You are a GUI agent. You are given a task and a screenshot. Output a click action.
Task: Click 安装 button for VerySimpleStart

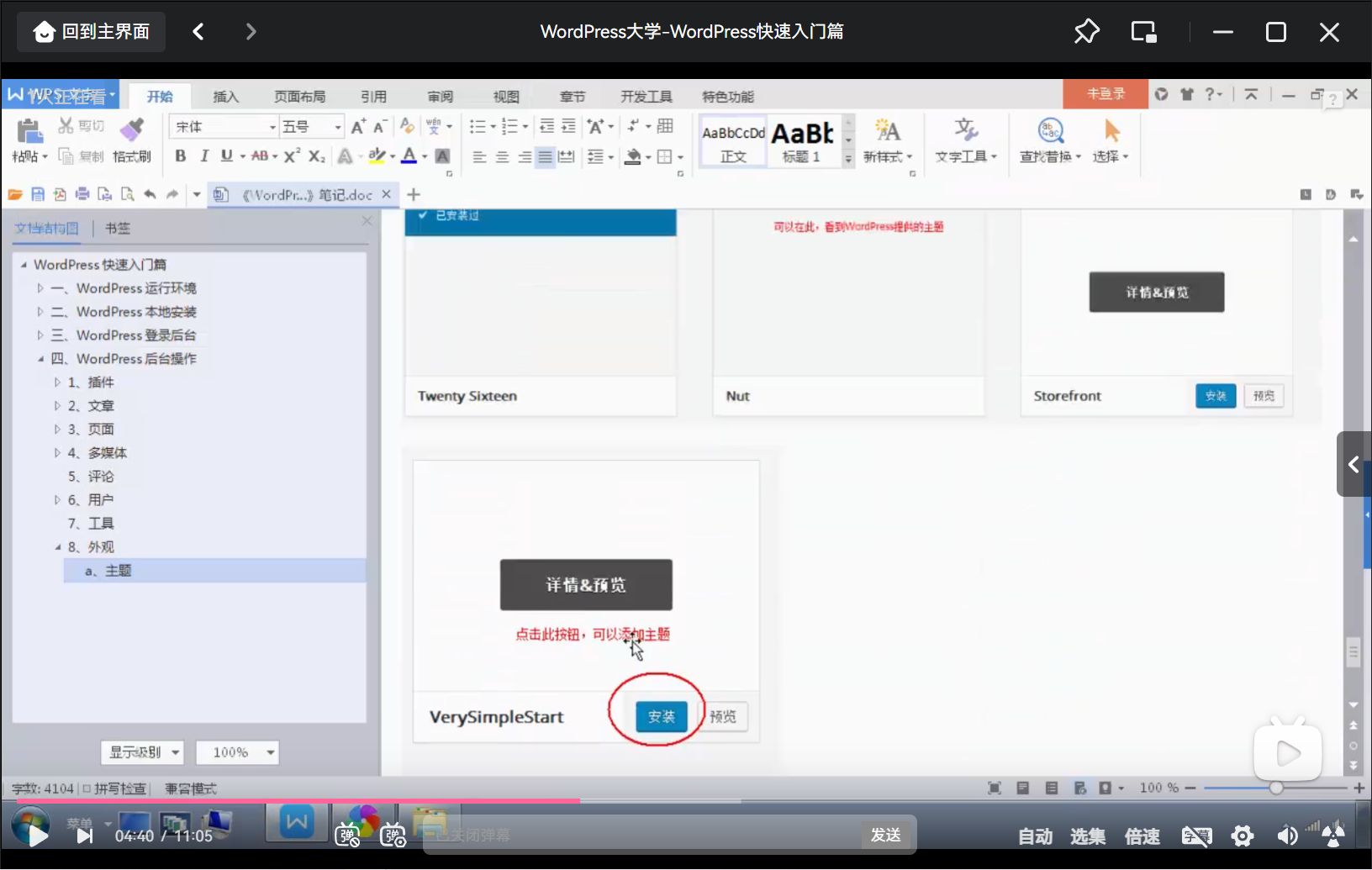point(661,716)
